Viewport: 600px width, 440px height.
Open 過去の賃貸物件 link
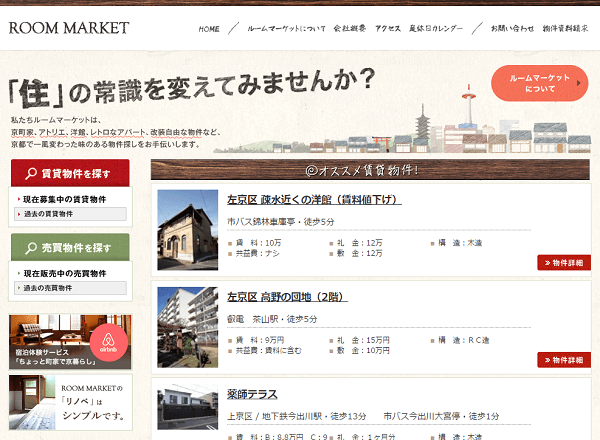tap(70, 214)
